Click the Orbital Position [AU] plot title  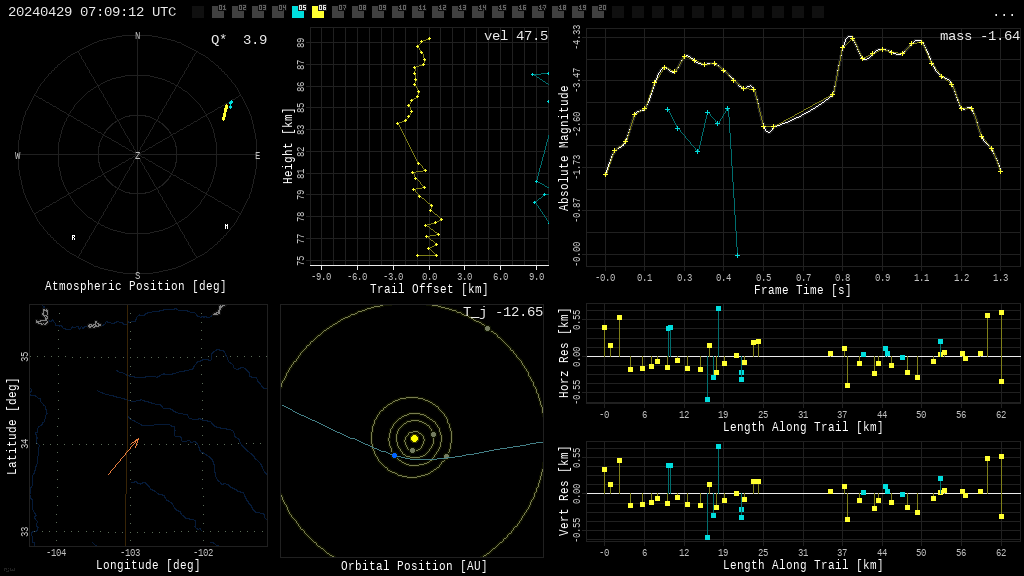point(414,566)
